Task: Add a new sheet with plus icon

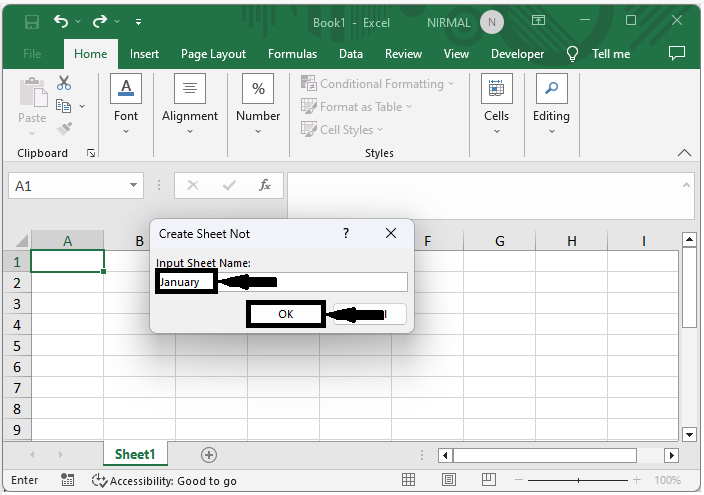Action: tap(209, 455)
